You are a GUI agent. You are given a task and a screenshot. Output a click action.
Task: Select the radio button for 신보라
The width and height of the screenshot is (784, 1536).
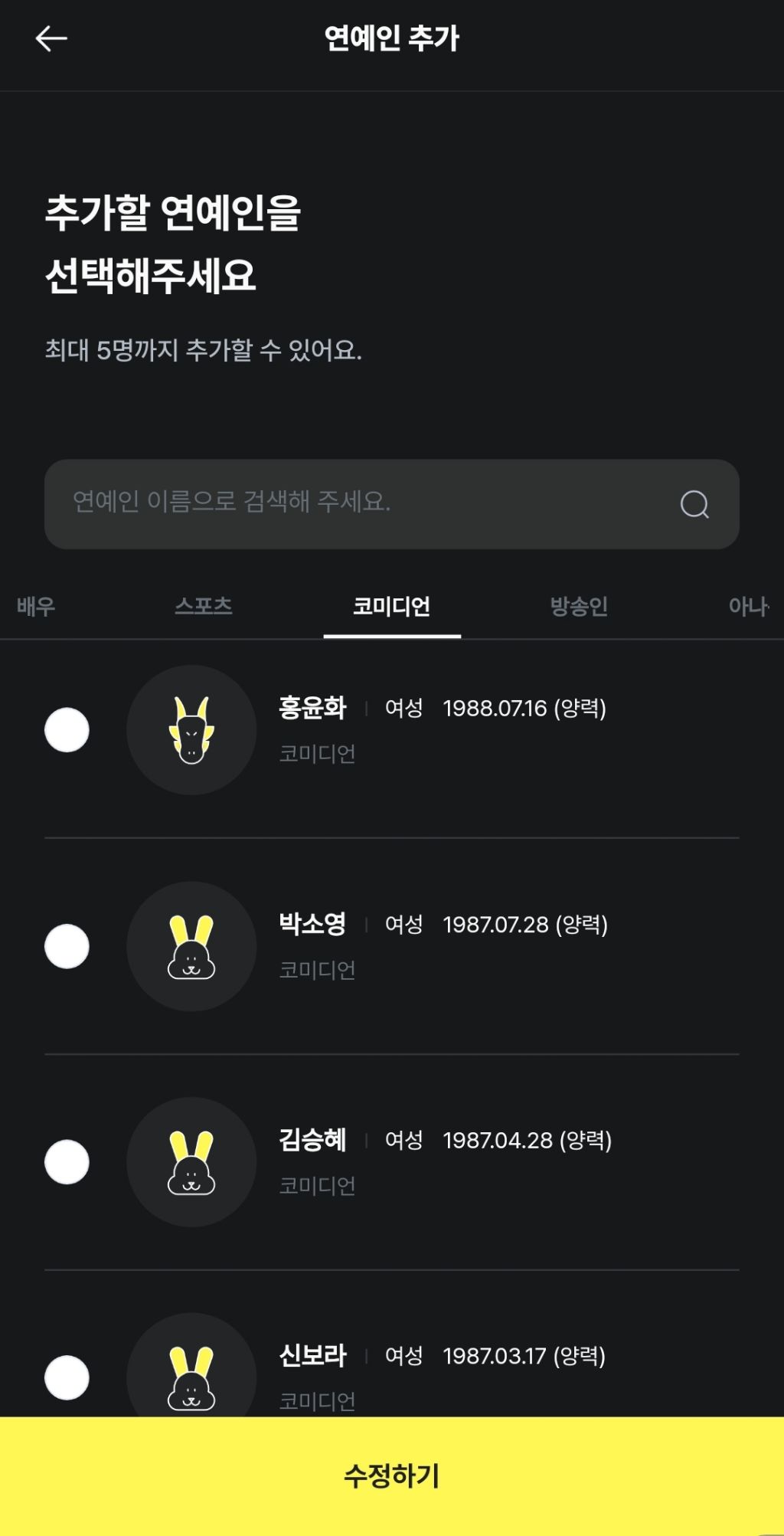[x=67, y=1377]
